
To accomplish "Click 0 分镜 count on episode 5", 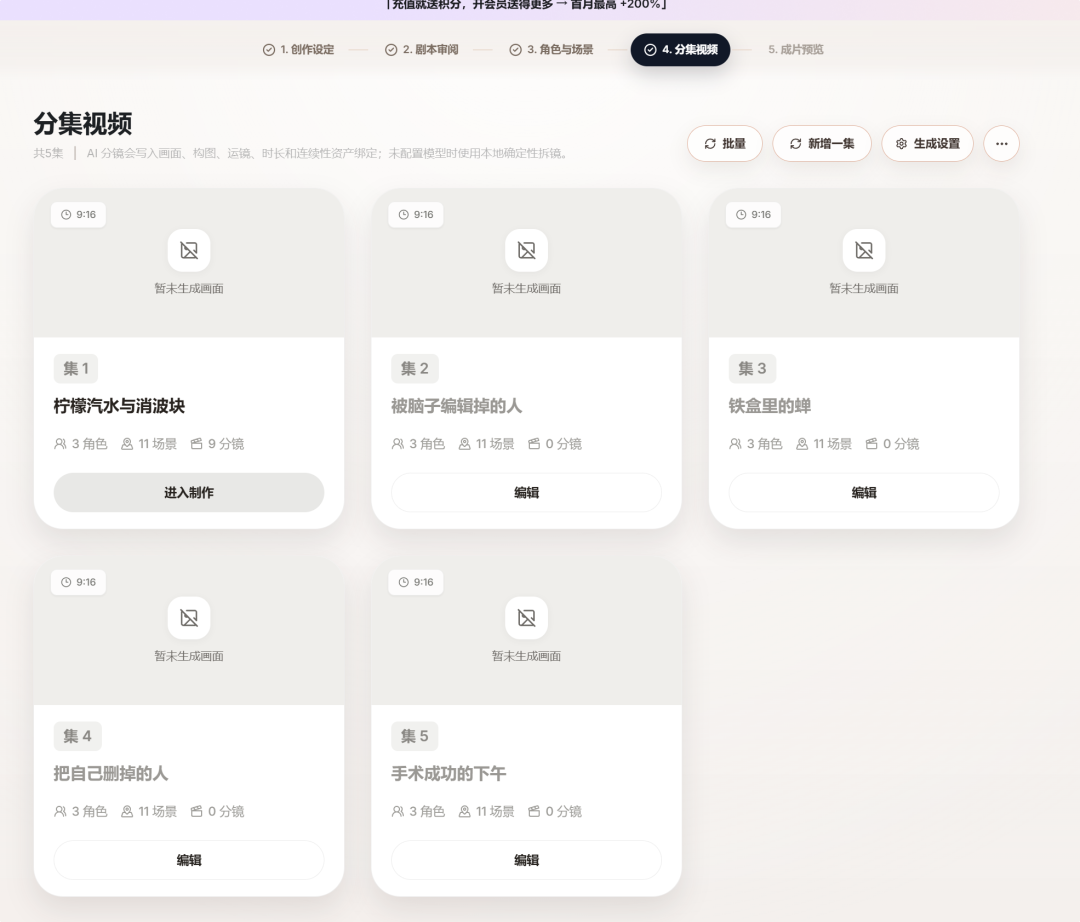I will click(x=555, y=812).
